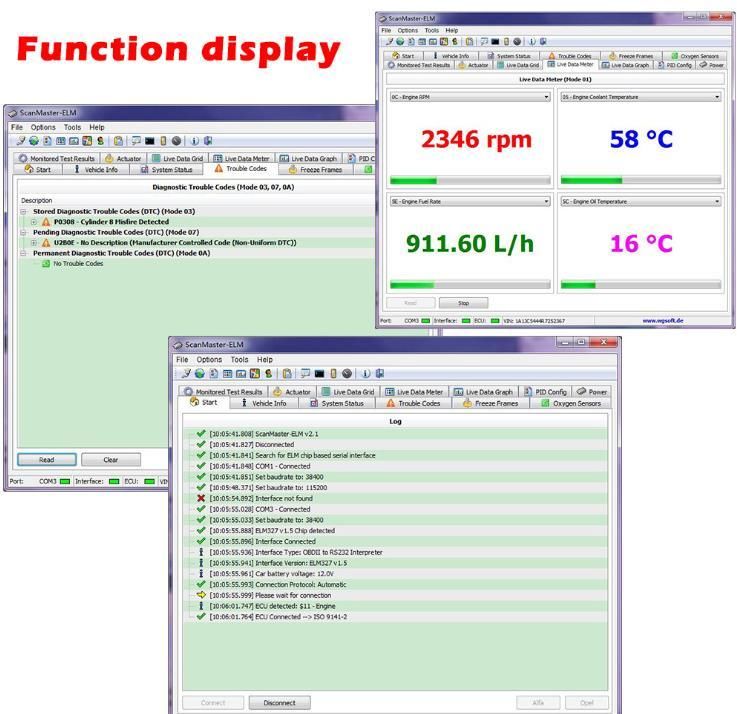Open the www.wgsoft.de link in status bar
Image resolution: width=737 pixels, height=714 pixels.
point(664,321)
